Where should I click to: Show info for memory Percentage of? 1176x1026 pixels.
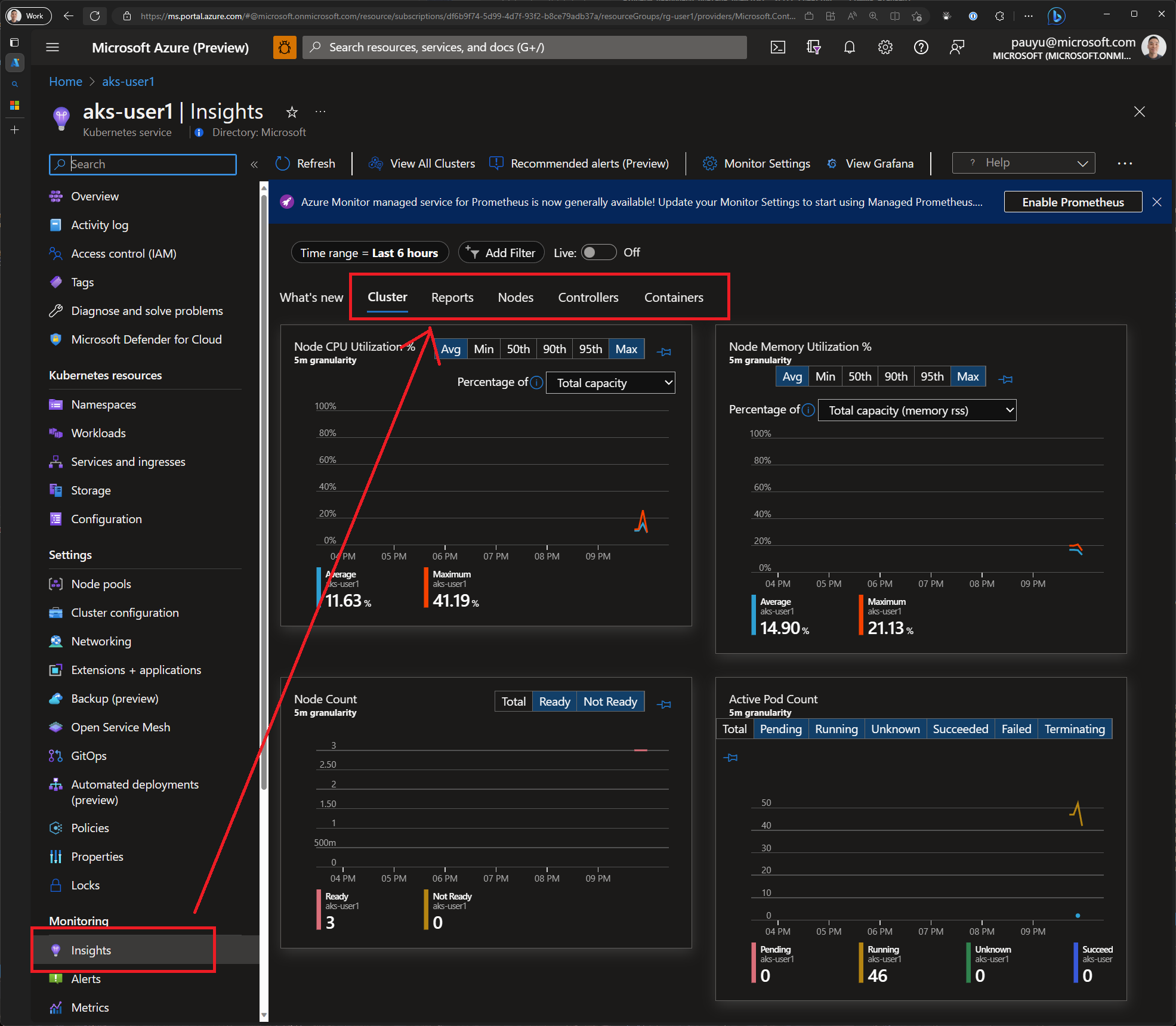(808, 410)
